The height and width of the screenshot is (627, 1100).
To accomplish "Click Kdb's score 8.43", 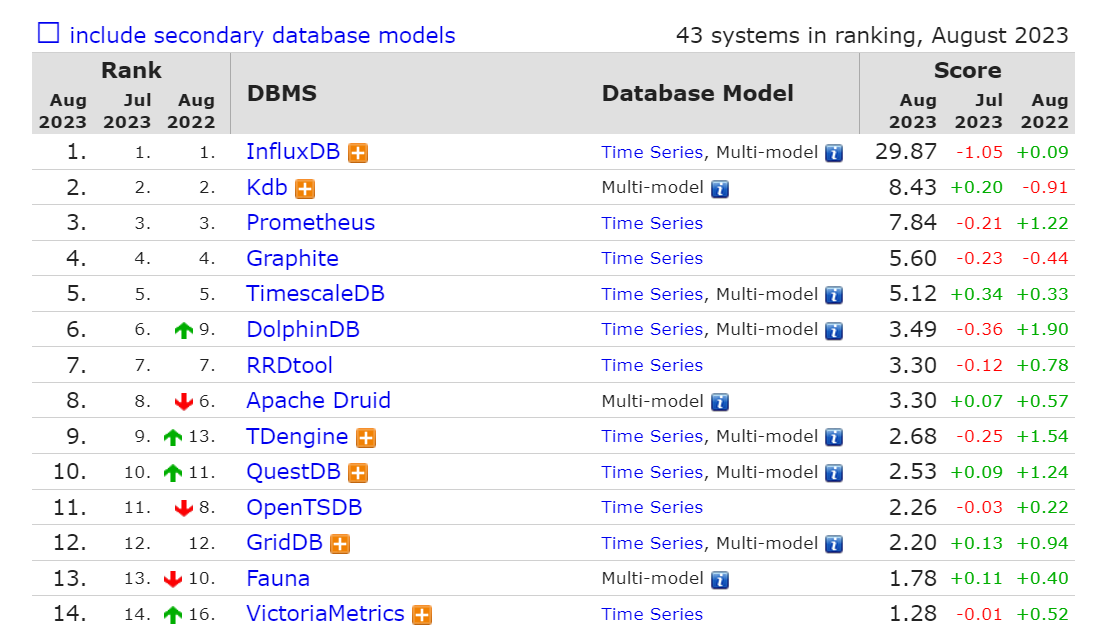I will (x=913, y=187).
